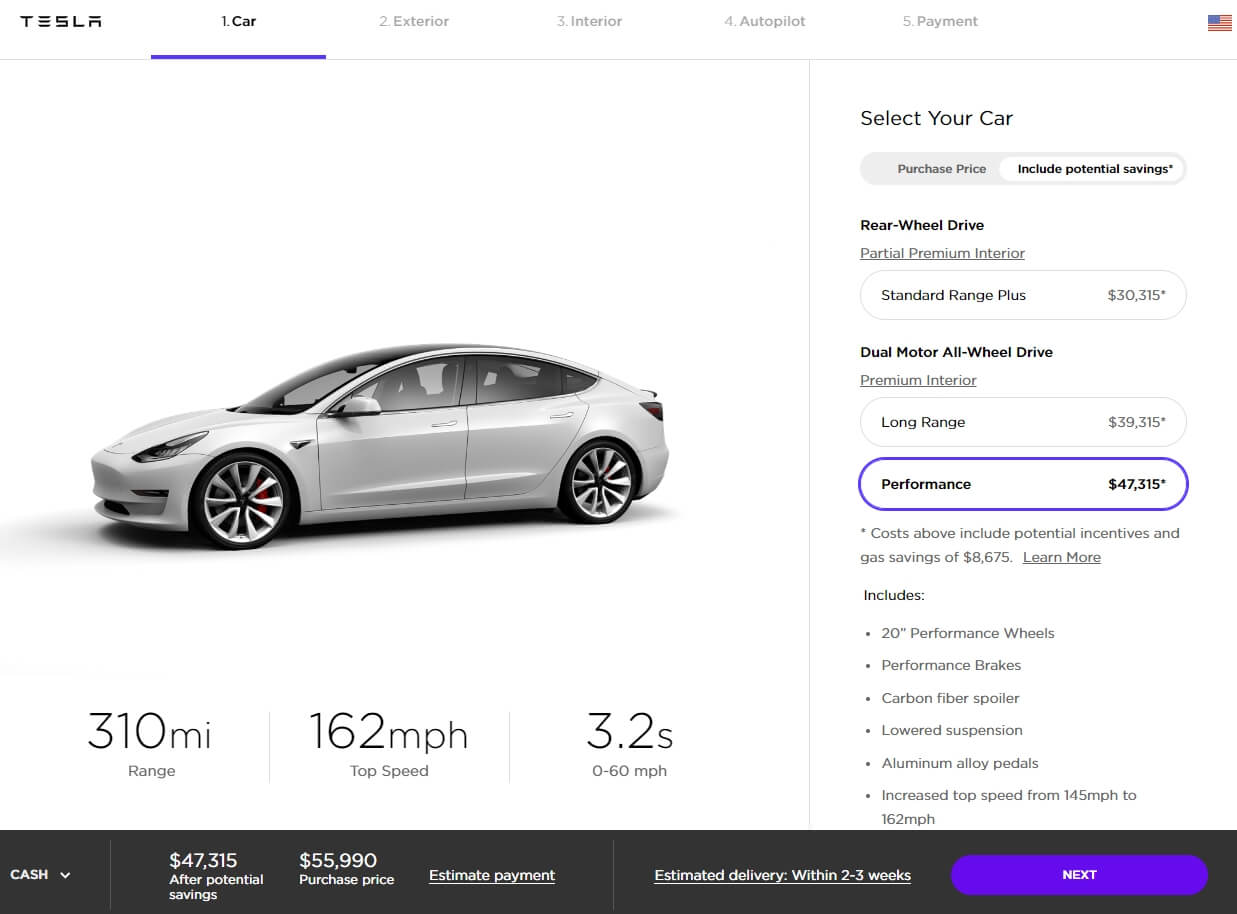Image resolution: width=1237 pixels, height=914 pixels.
Task: Go to the 3. Interior step
Action: [591, 21]
